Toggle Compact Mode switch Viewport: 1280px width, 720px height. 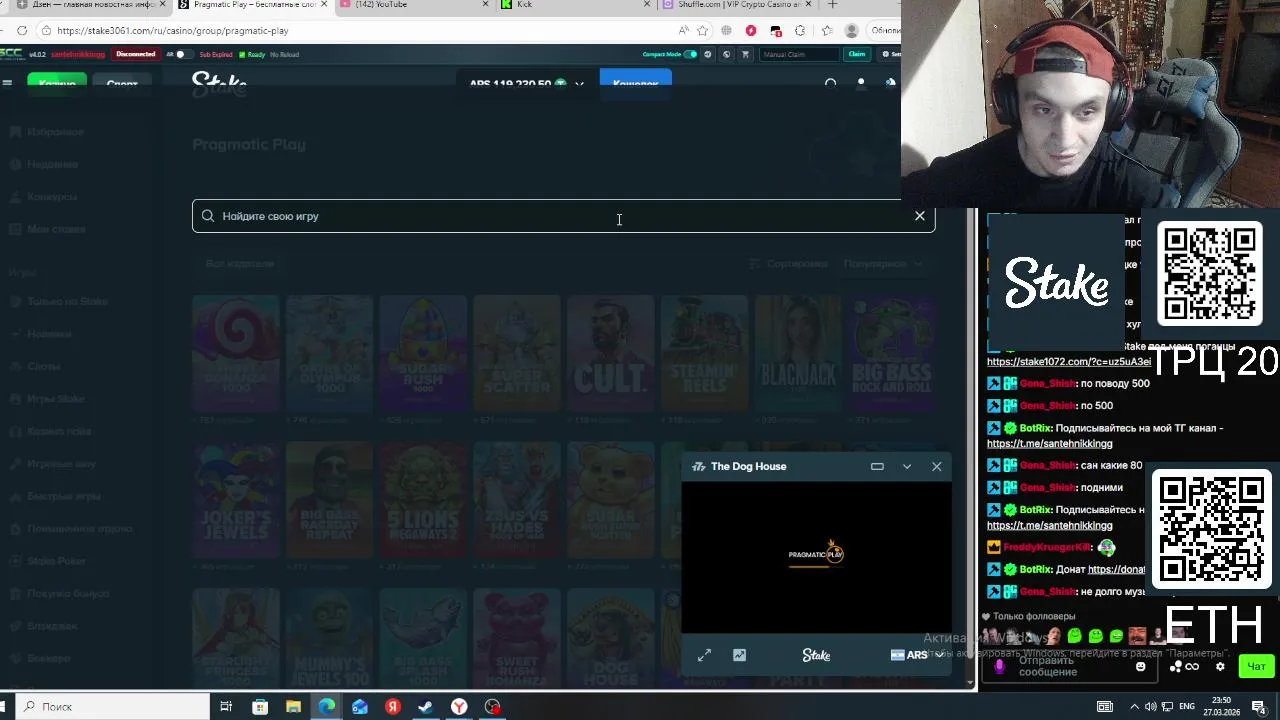(690, 54)
